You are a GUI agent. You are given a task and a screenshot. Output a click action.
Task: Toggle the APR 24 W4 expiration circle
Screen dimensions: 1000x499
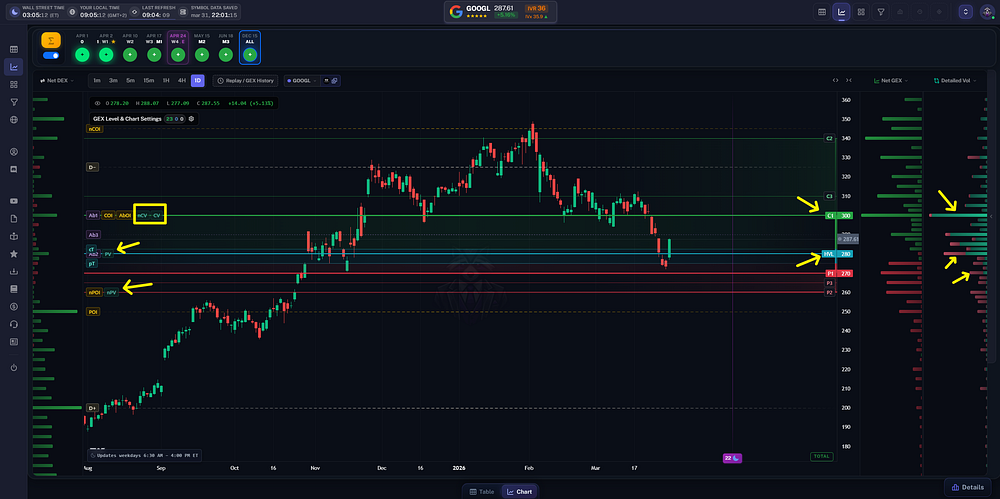pos(178,55)
